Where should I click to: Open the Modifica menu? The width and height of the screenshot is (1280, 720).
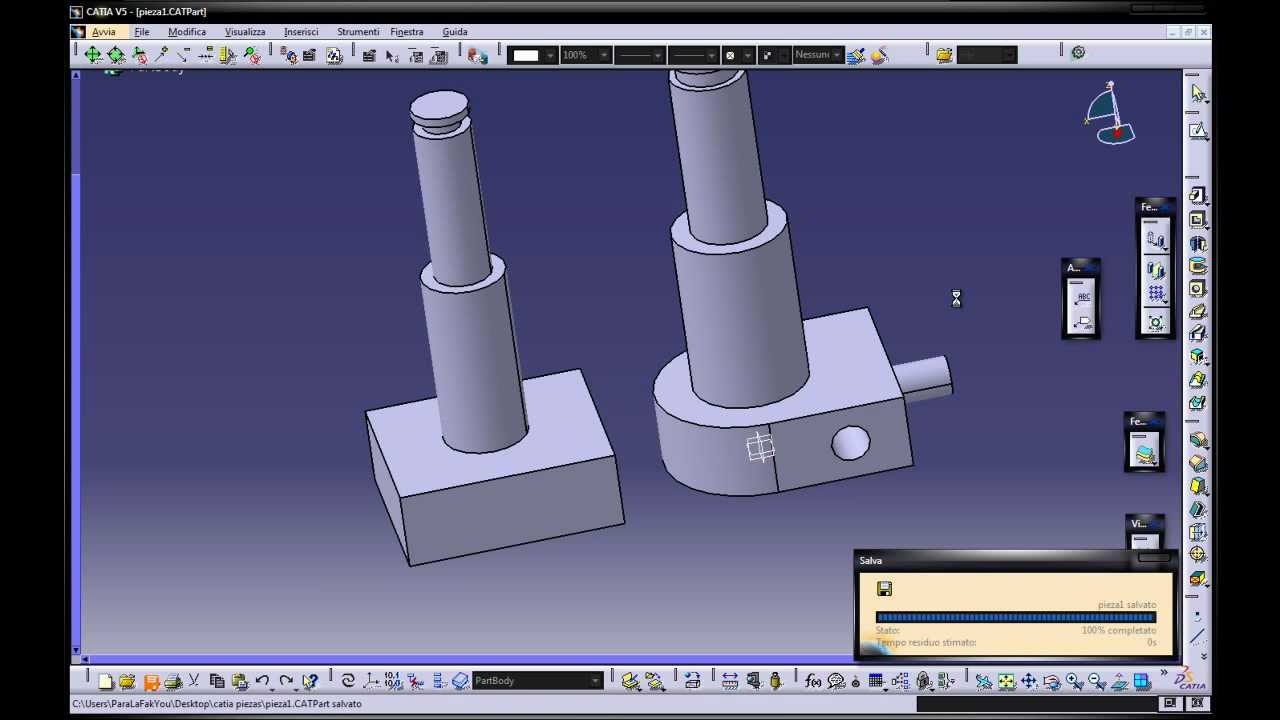[x=187, y=32]
